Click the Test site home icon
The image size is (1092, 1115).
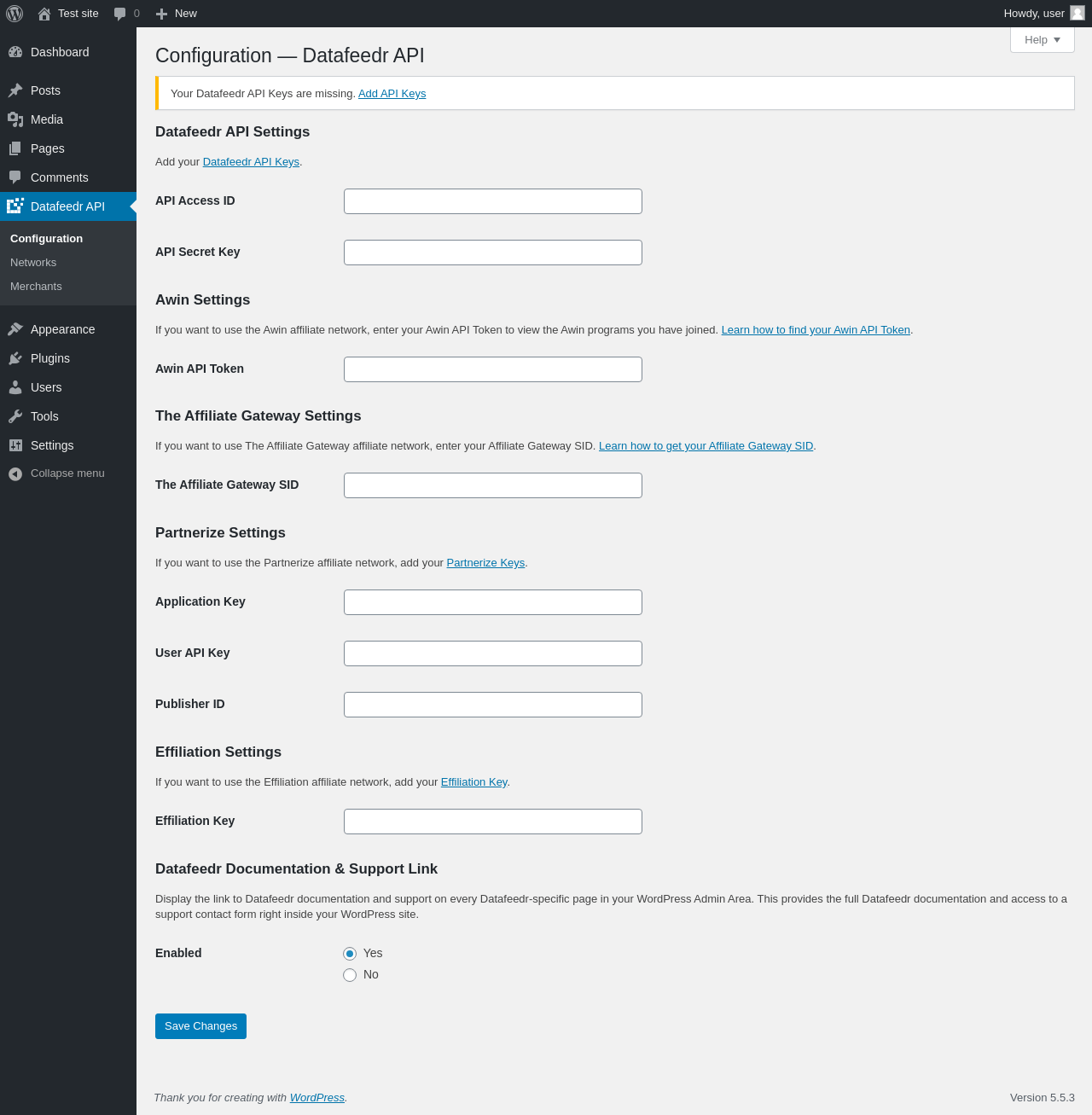(x=44, y=14)
